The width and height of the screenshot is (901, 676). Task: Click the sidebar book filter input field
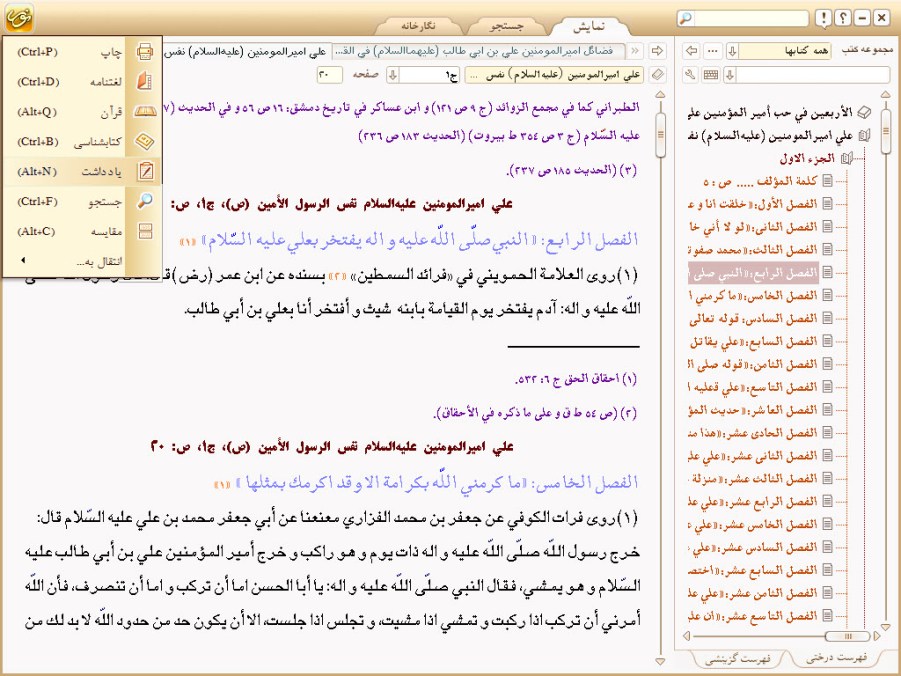[x=813, y=75]
